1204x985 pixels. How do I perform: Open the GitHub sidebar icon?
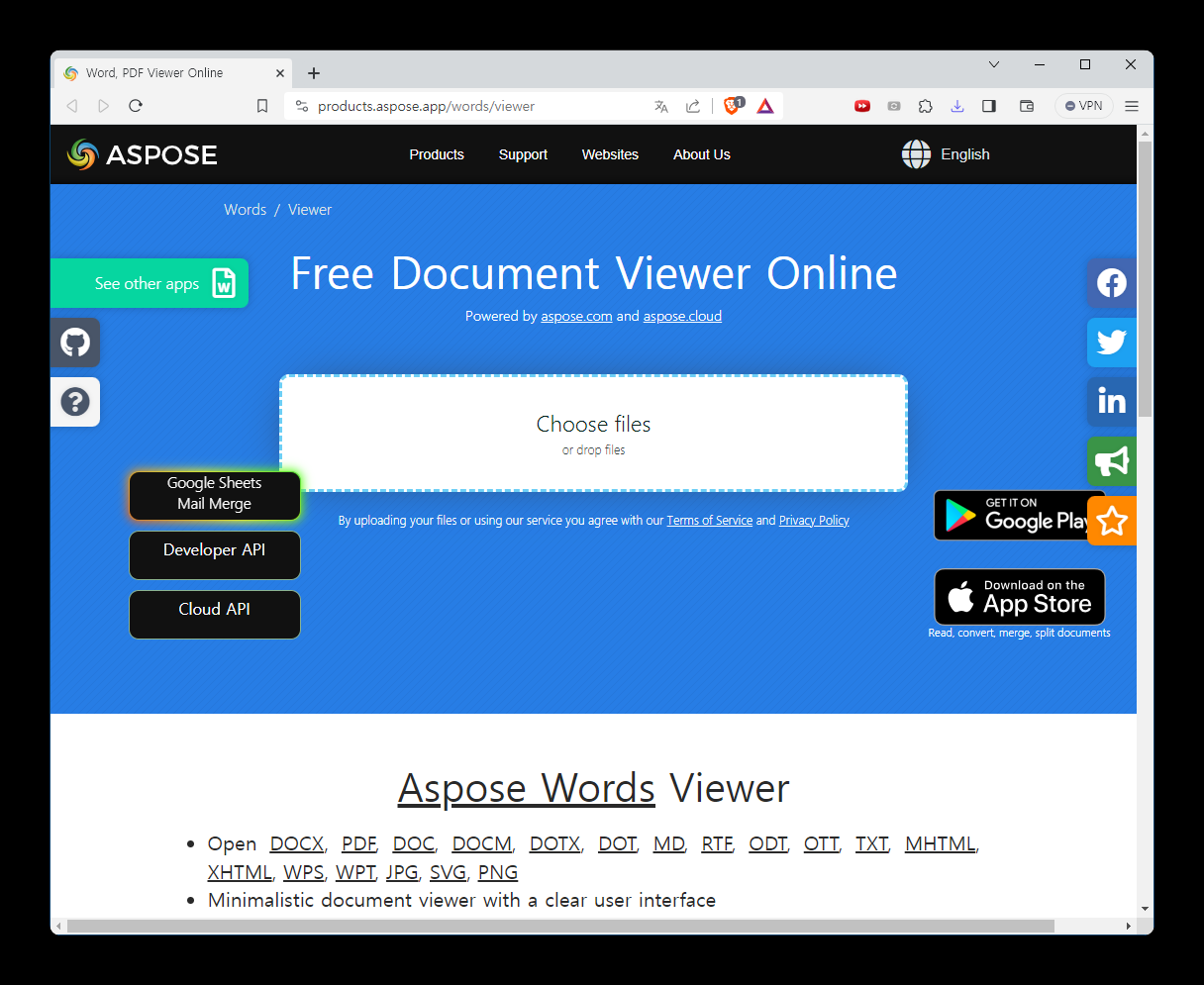point(75,343)
